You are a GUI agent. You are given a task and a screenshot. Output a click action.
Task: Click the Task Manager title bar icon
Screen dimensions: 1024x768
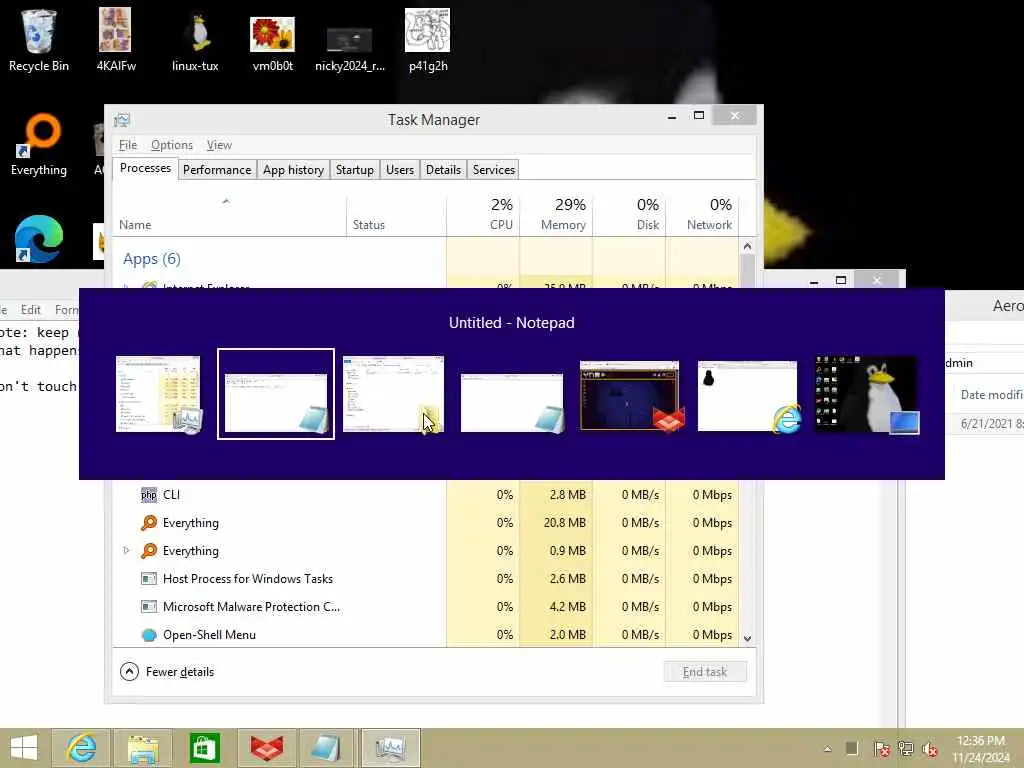(x=122, y=120)
